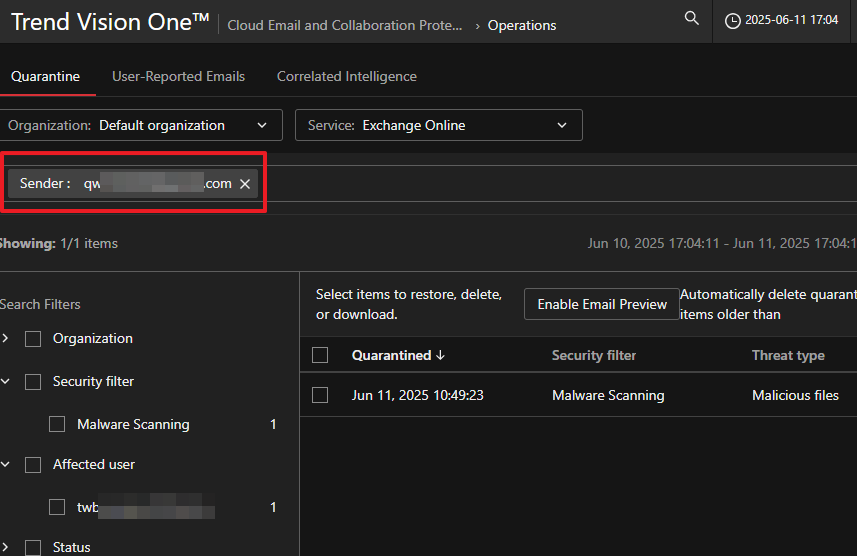Collapse the Affected user filter group

6,465
